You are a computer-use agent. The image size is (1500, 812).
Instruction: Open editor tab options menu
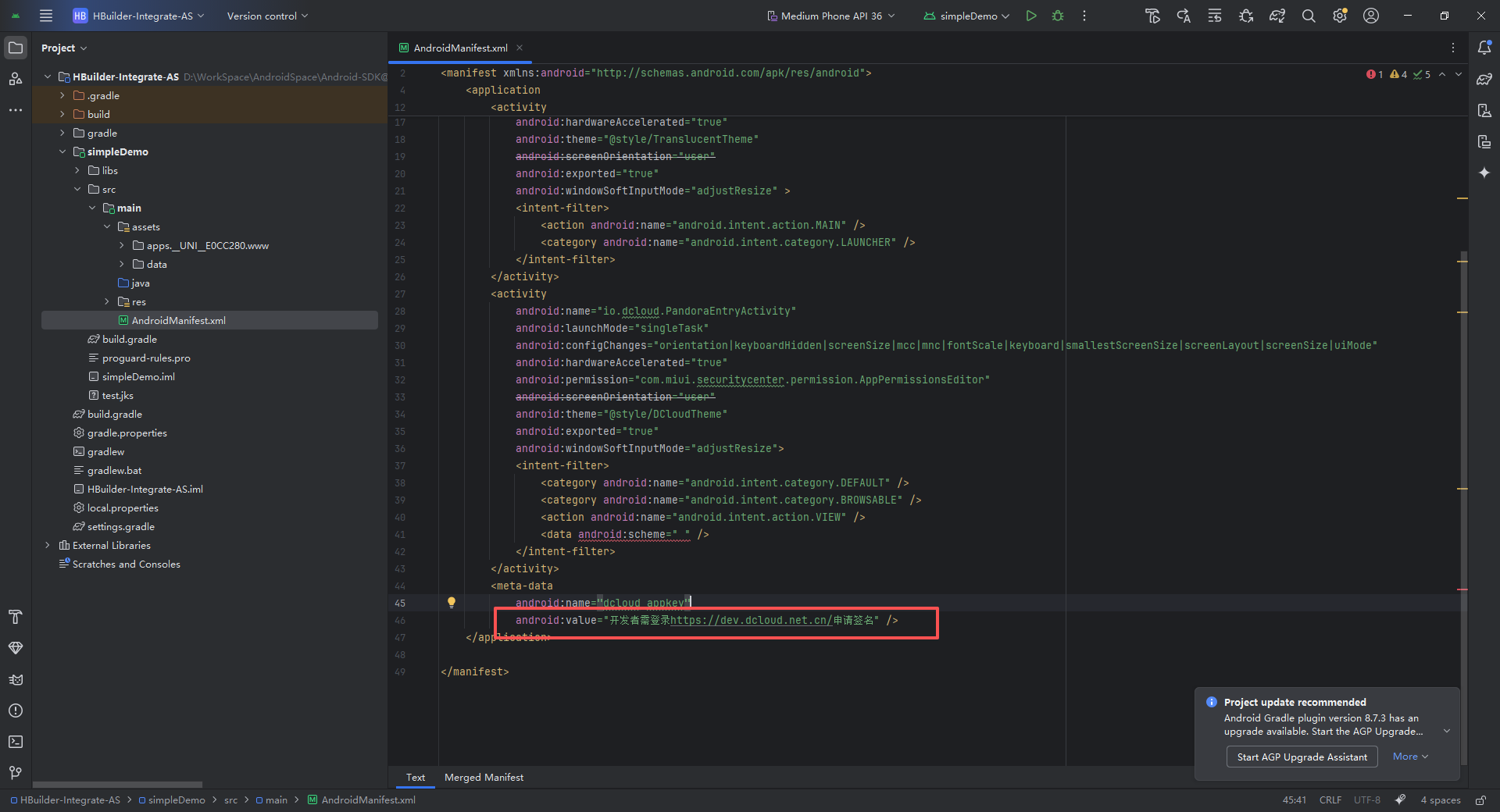pos(1453,48)
